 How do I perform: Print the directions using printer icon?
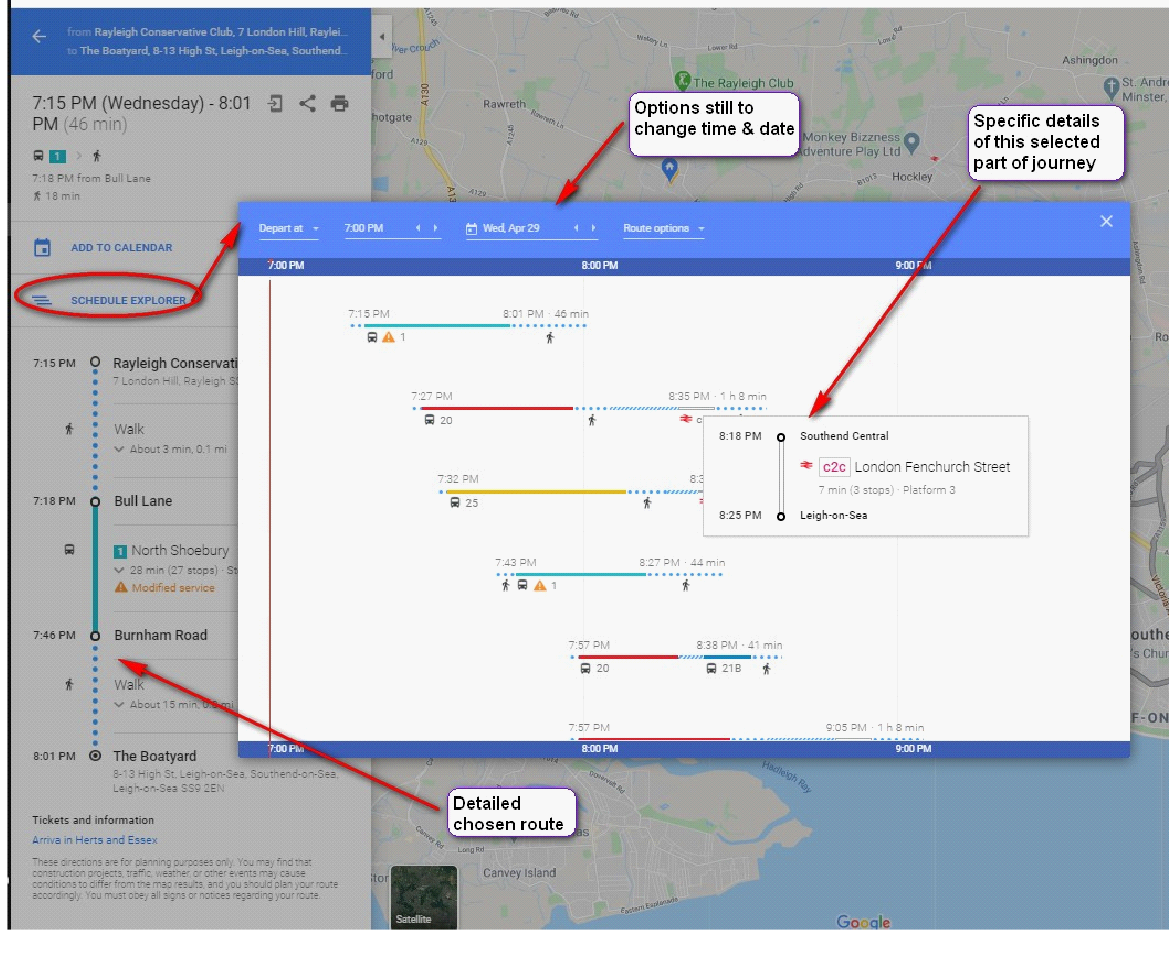click(340, 103)
